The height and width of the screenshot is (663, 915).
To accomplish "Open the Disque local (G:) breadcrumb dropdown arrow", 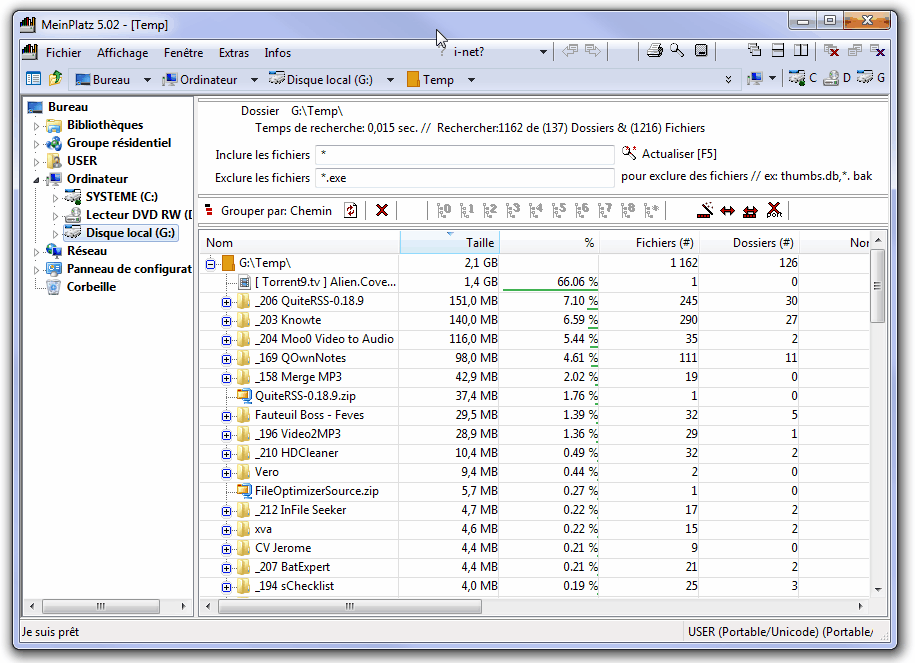I will coord(390,79).
